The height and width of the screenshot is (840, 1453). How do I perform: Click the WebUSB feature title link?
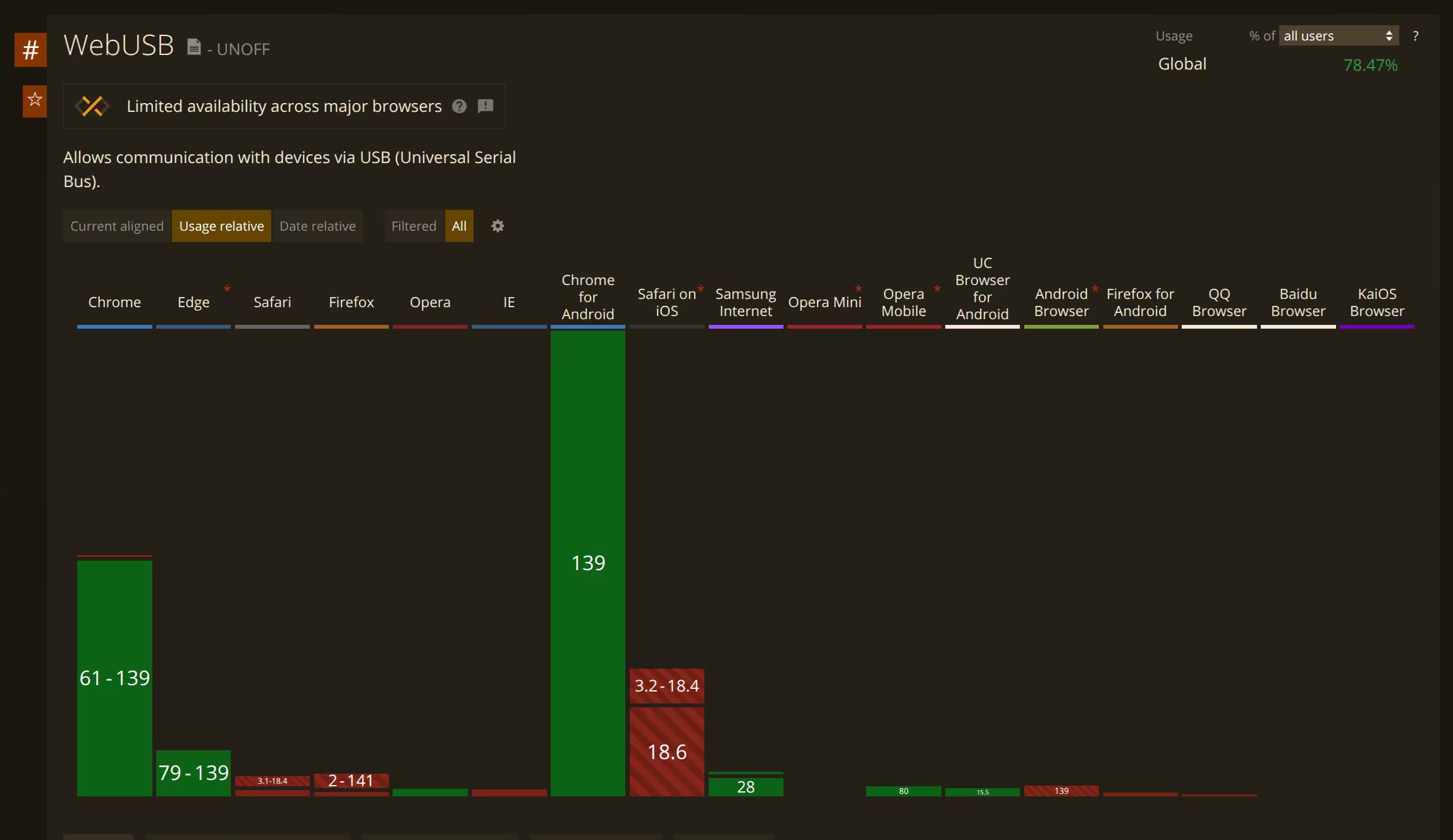119,46
